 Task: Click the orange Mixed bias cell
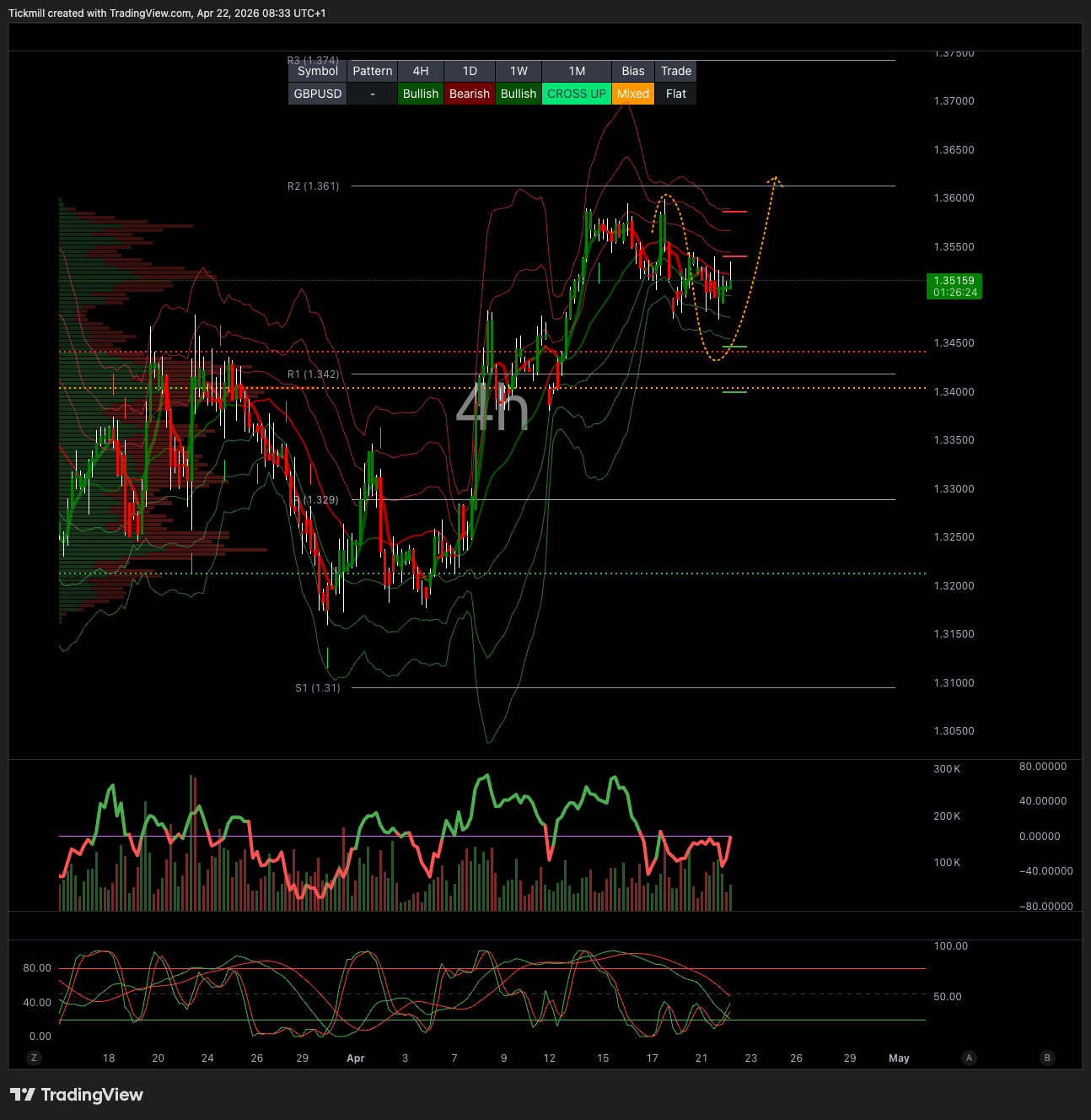click(633, 94)
